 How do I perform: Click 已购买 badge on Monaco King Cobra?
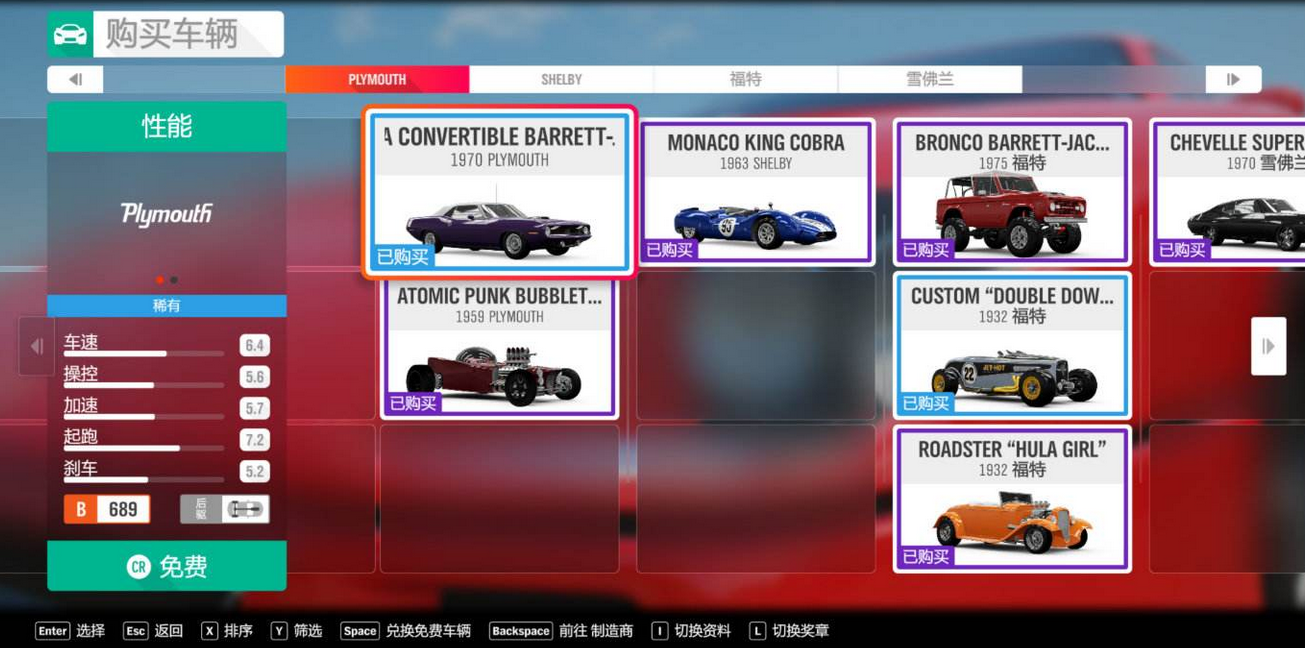tap(670, 250)
